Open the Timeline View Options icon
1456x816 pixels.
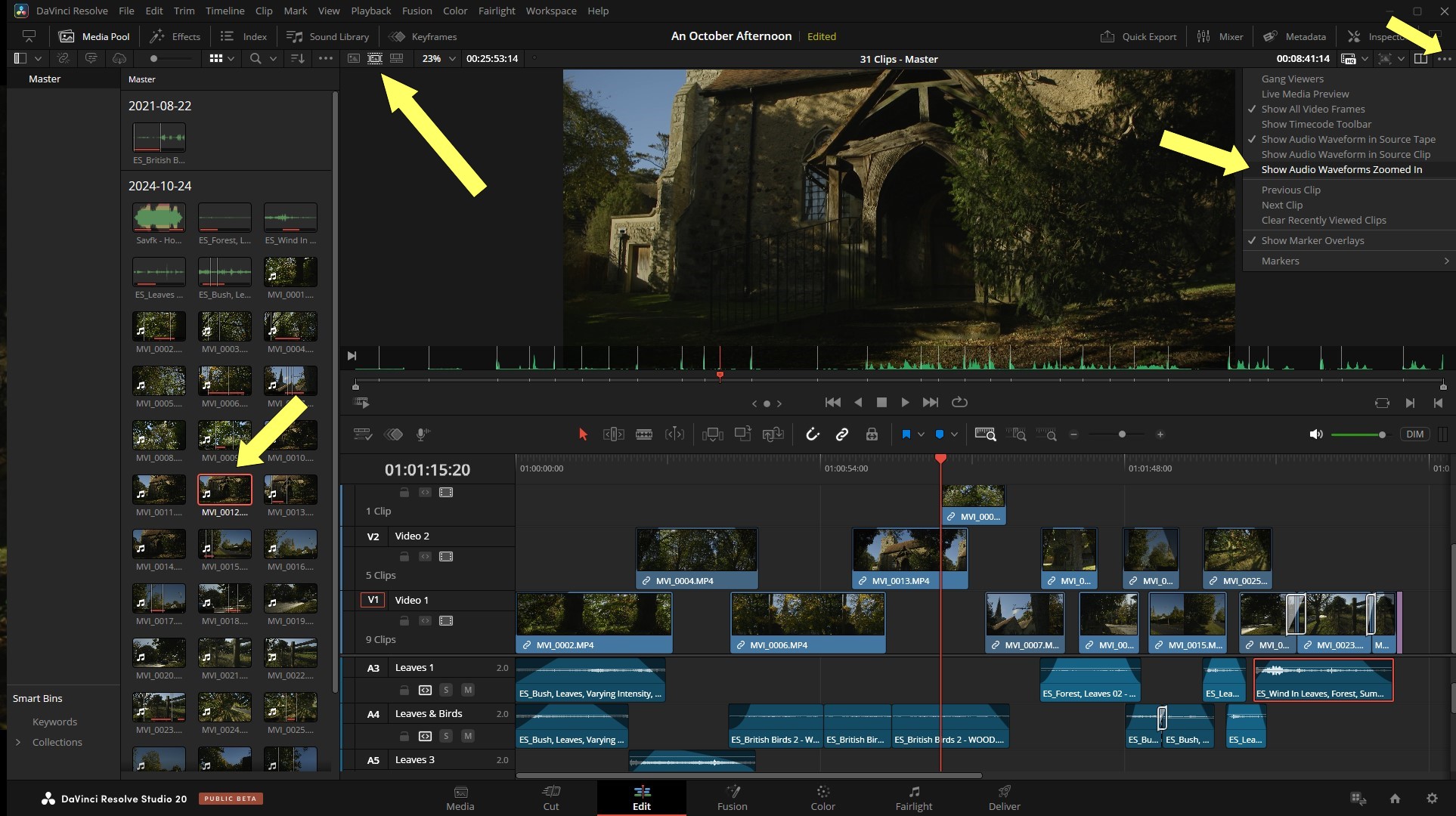363,434
